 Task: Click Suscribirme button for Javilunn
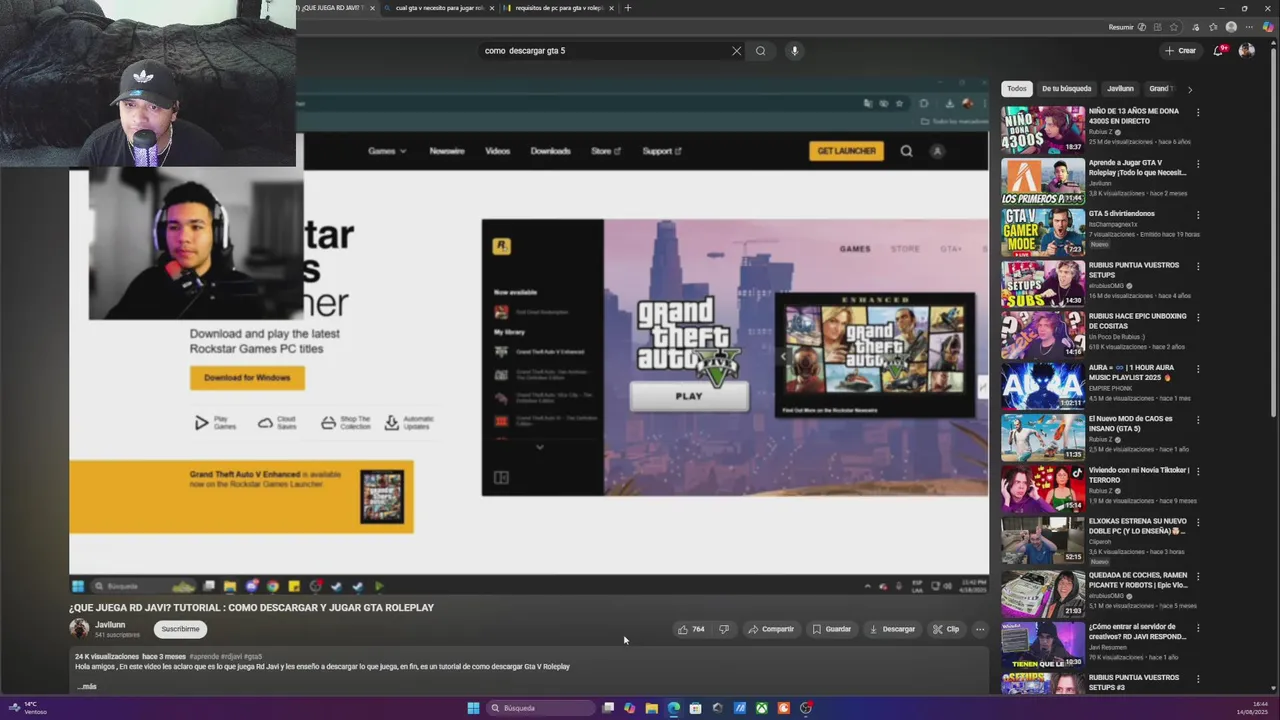pos(181,629)
